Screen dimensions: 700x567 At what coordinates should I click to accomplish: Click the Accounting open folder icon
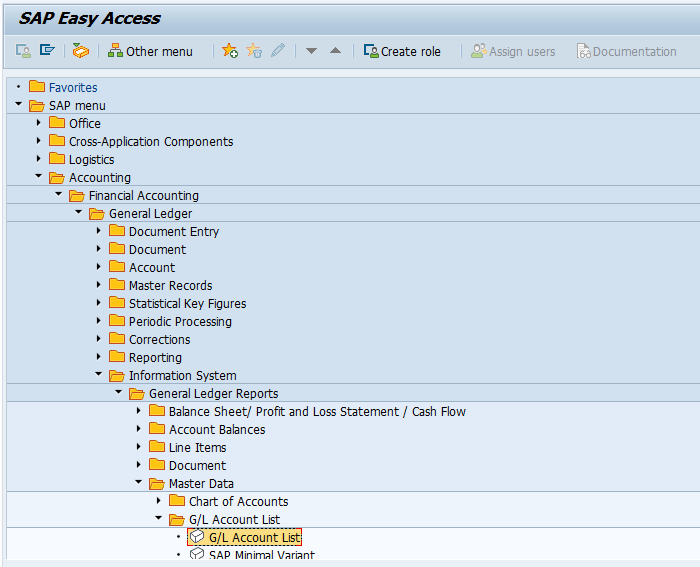coord(57,178)
